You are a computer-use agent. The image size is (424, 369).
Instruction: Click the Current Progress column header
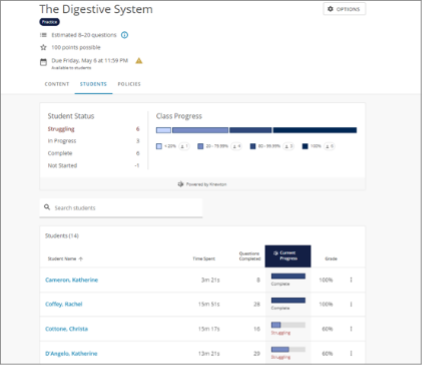pos(288,256)
